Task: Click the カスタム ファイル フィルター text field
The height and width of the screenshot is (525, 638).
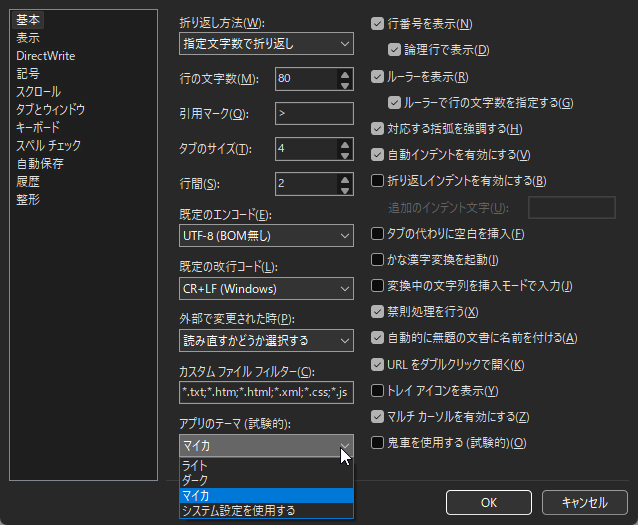Action: (x=266, y=392)
